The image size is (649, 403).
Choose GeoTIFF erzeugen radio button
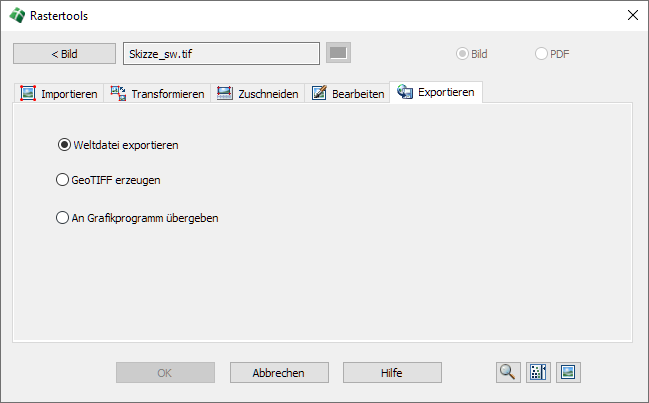[x=62, y=180]
